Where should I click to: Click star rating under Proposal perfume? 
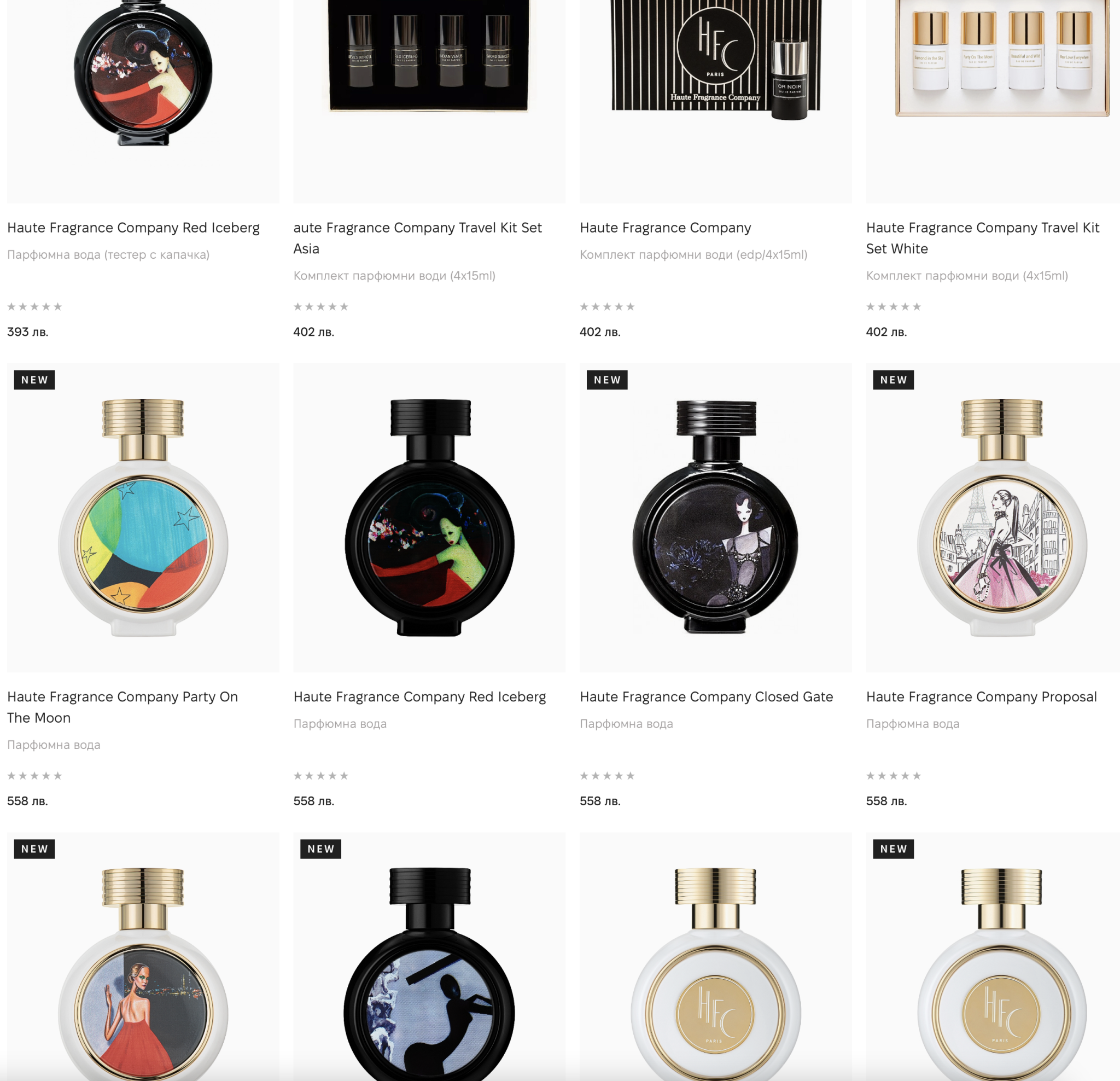893,776
